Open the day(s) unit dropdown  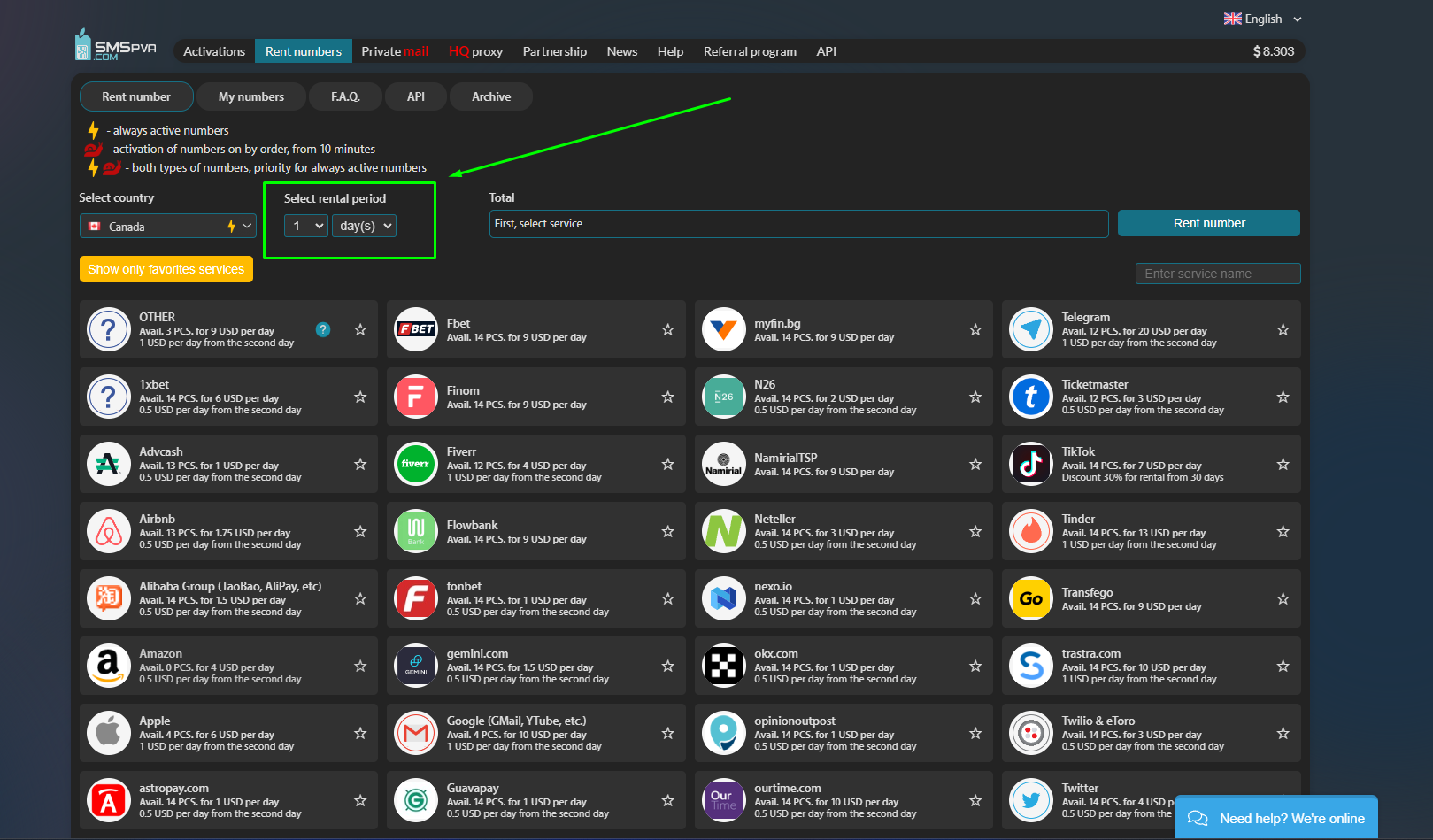point(364,226)
